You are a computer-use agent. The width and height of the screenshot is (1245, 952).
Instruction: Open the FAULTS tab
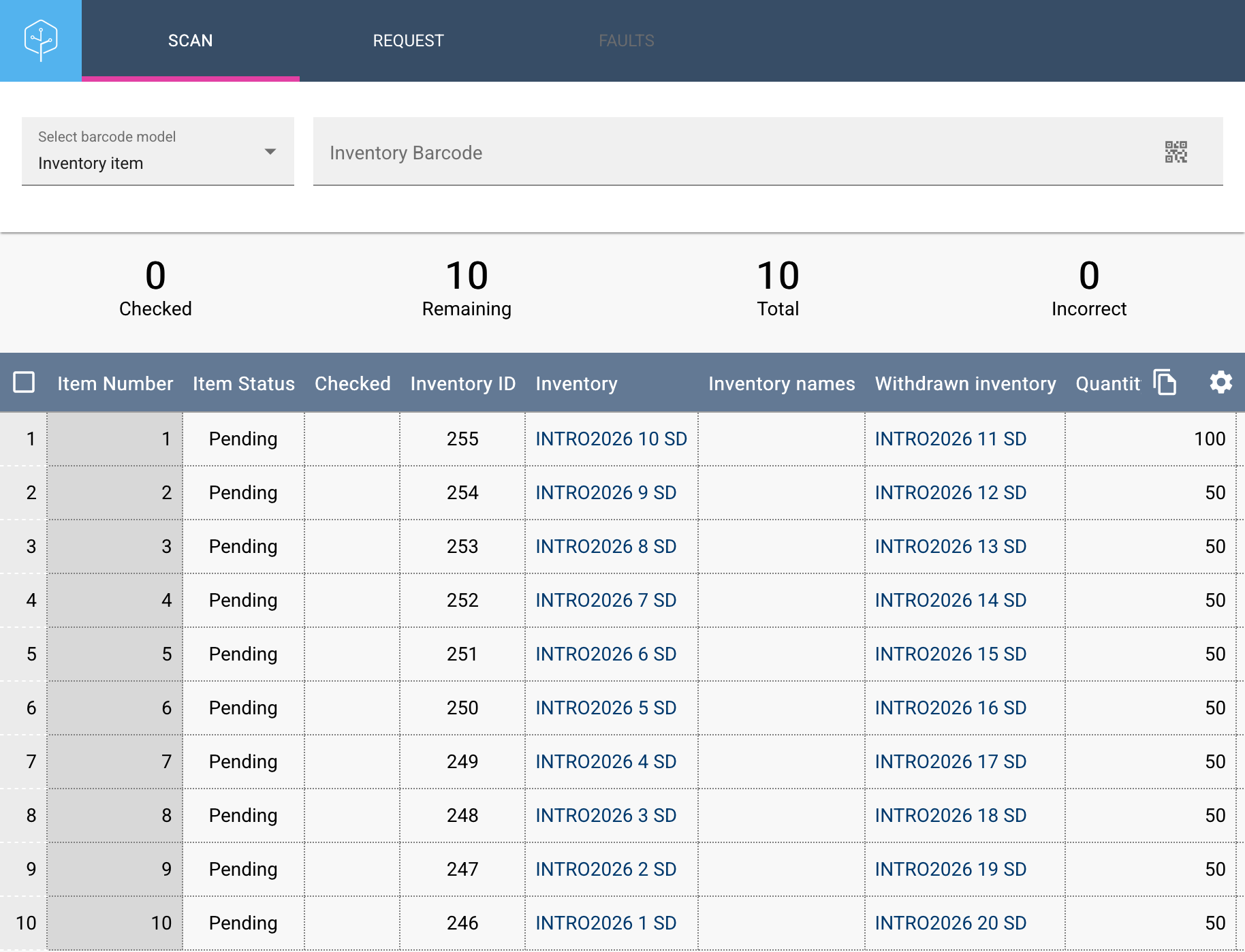[627, 41]
